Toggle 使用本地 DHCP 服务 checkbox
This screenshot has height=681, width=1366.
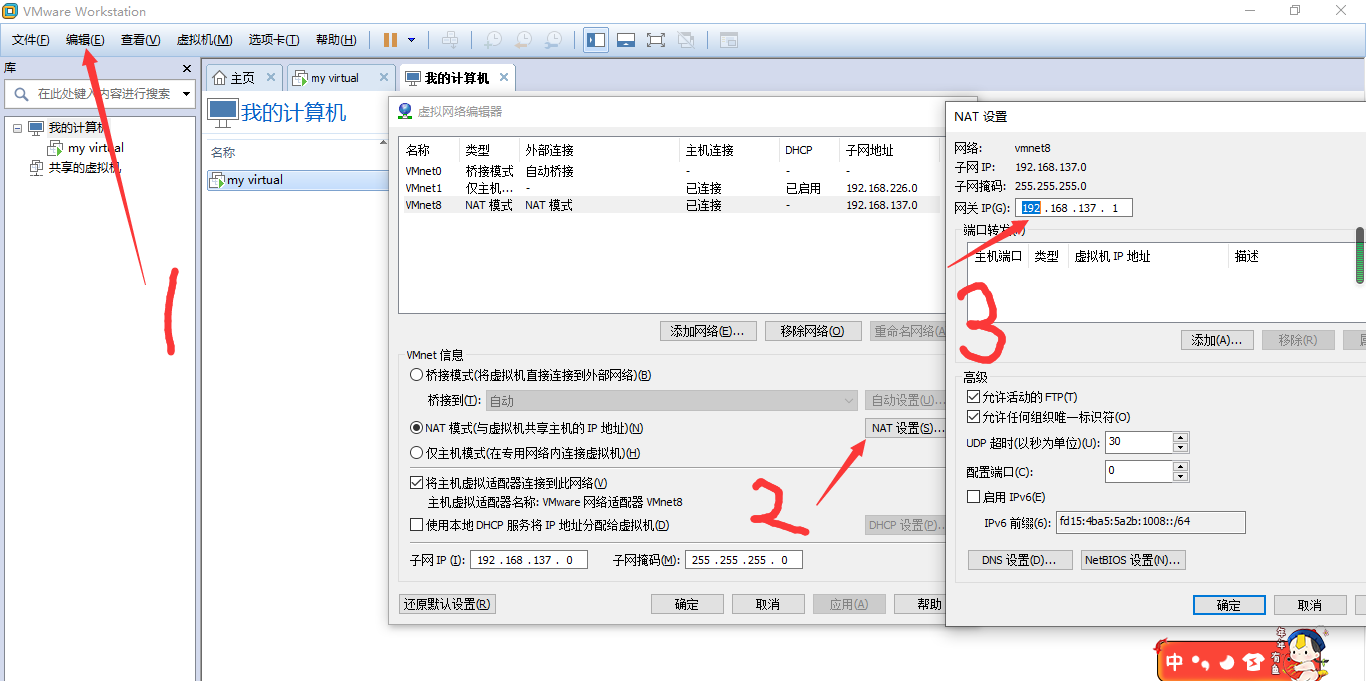(x=417, y=525)
